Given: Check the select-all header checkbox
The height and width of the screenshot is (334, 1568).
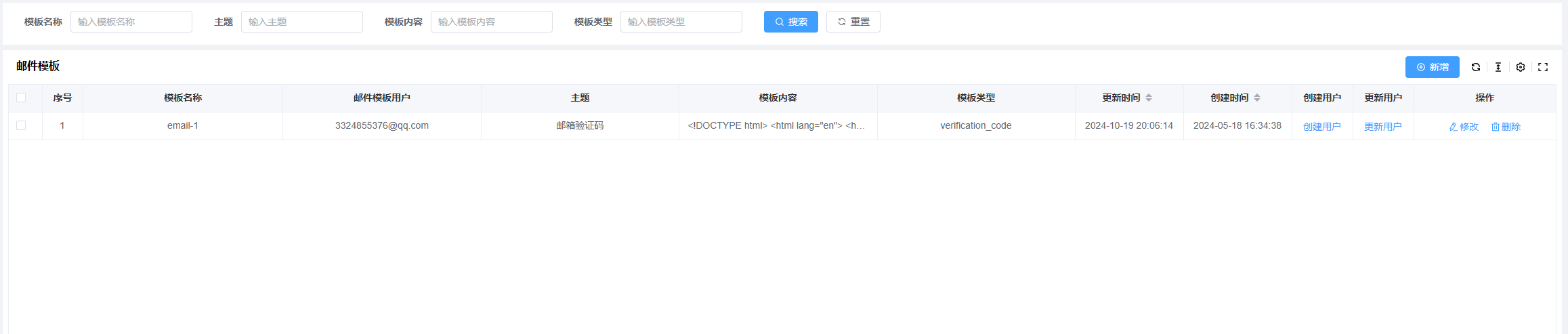Looking at the screenshot, I should tap(21, 98).
